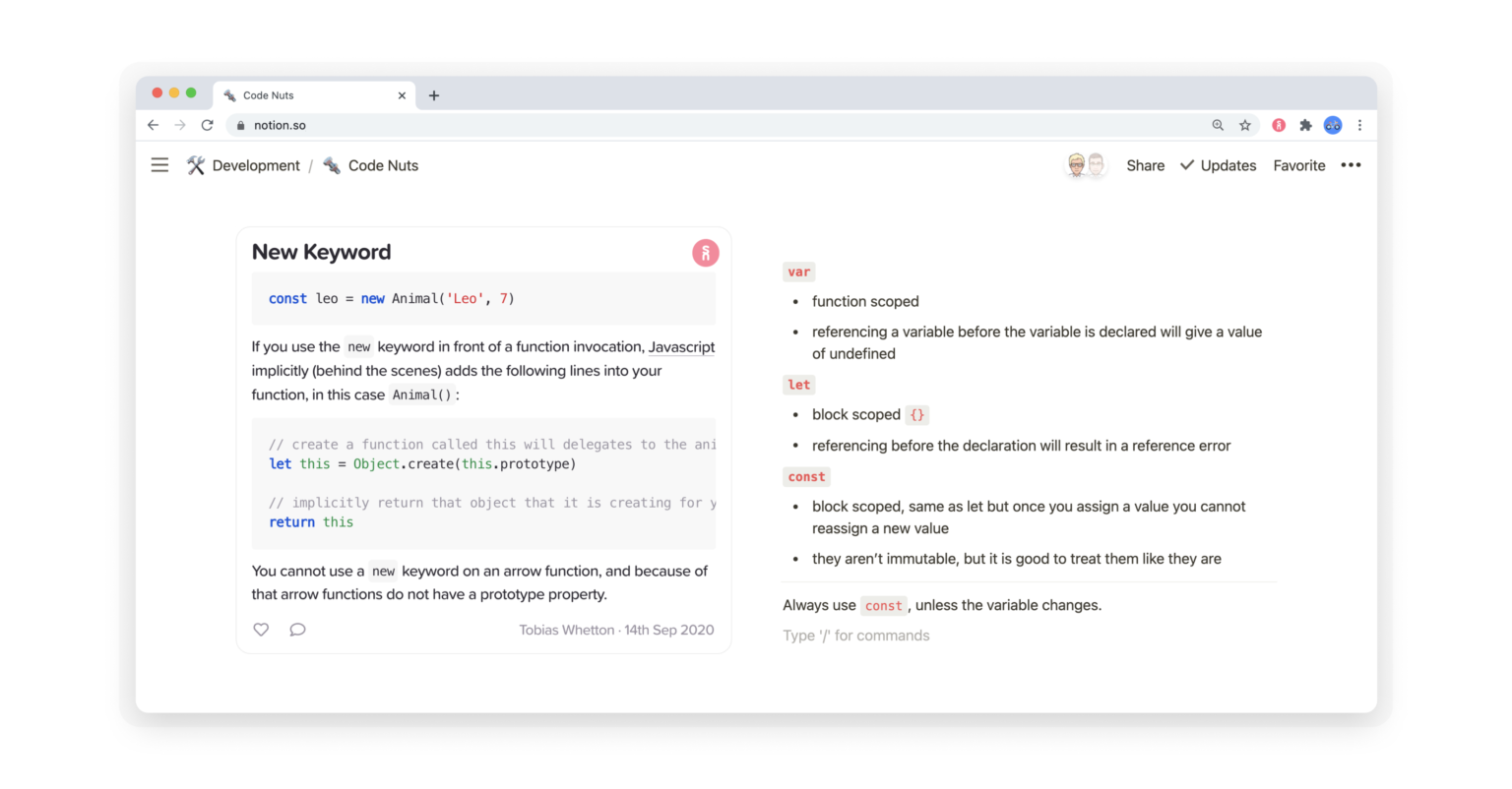Switch to the Code Nuts browser tab
The image size is (1512, 789).
click(x=305, y=95)
